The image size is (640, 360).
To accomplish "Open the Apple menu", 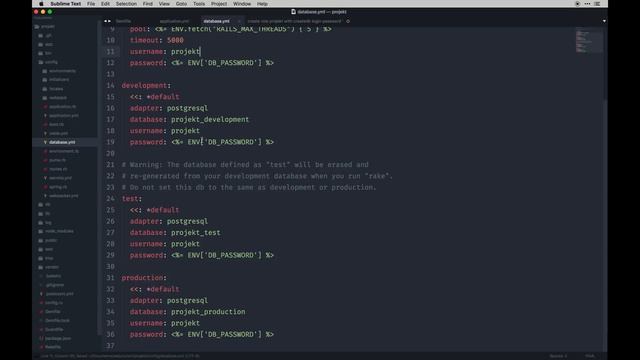I will (x=41, y=4).
